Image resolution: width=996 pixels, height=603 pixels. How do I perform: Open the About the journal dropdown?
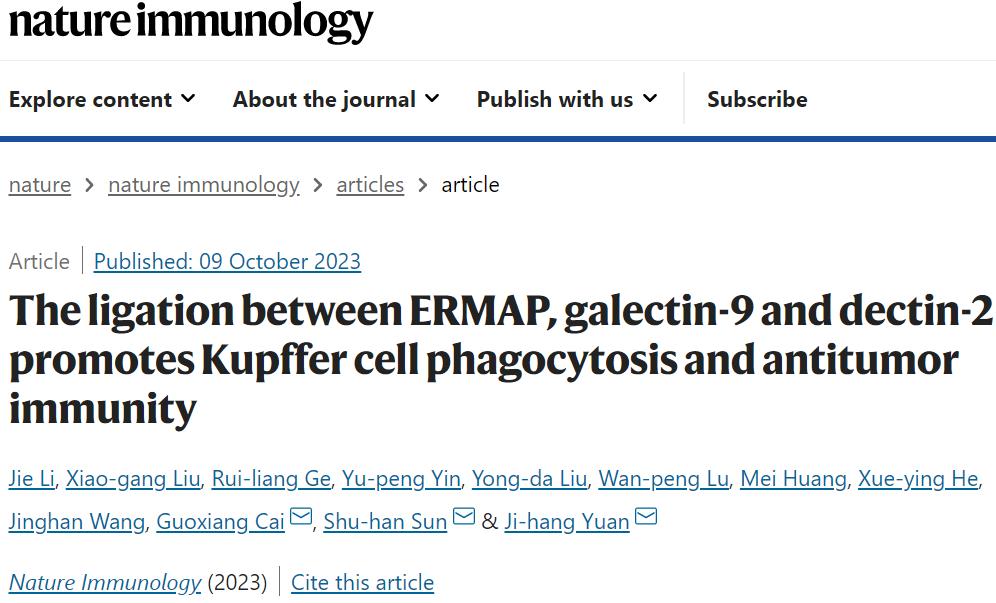(336, 99)
